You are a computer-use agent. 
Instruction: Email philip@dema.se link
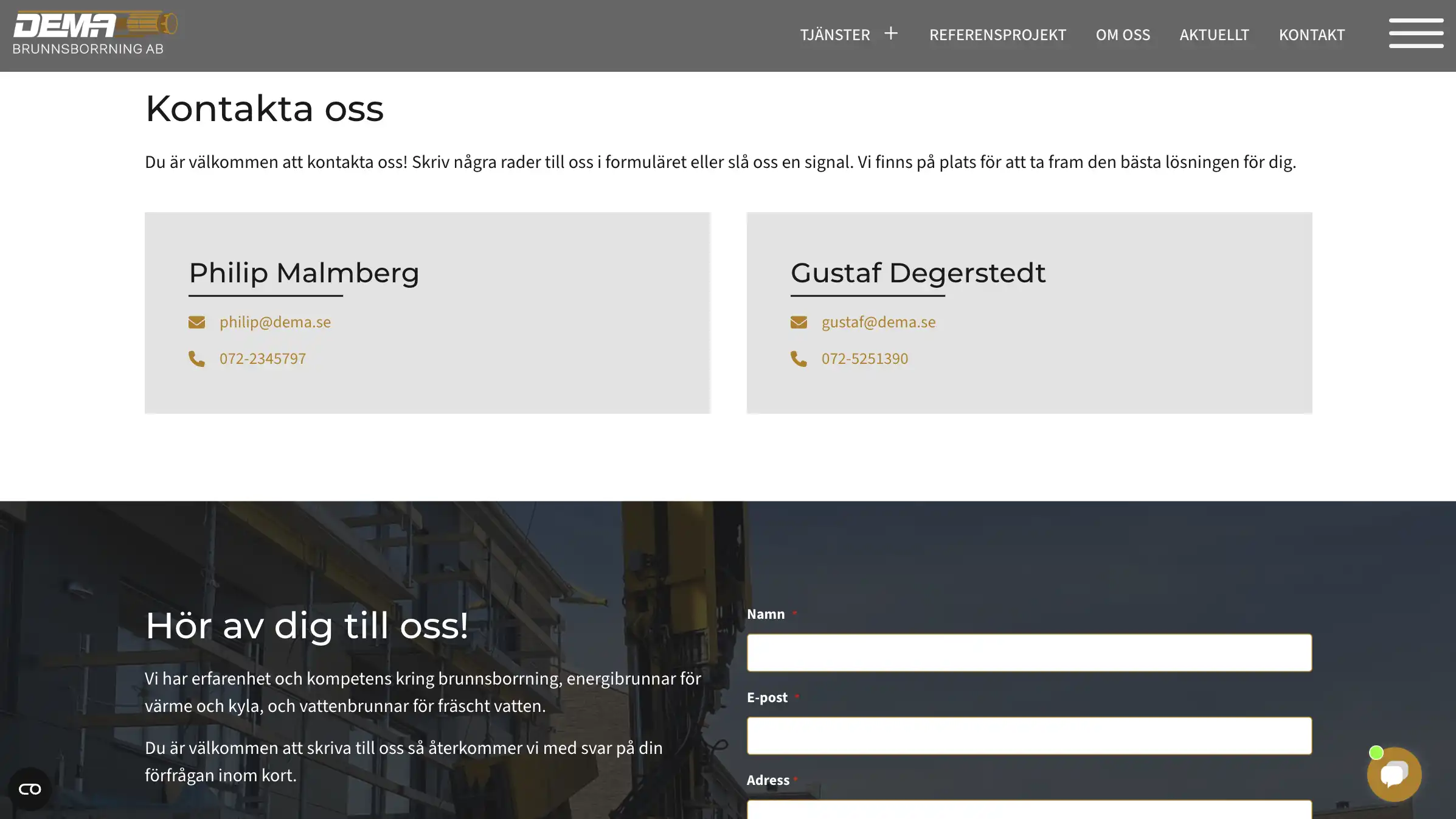click(x=275, y=322)
